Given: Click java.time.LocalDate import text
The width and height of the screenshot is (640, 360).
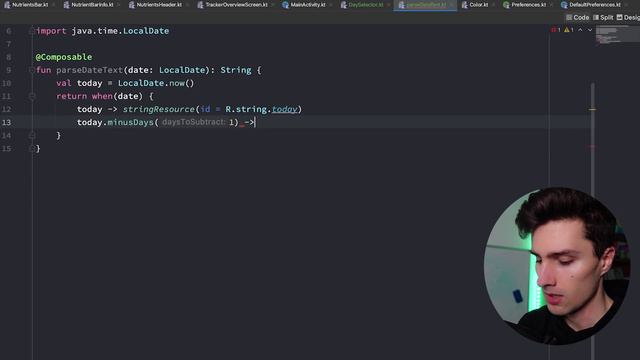Looking at the screenshot, I should click(120, 31).
